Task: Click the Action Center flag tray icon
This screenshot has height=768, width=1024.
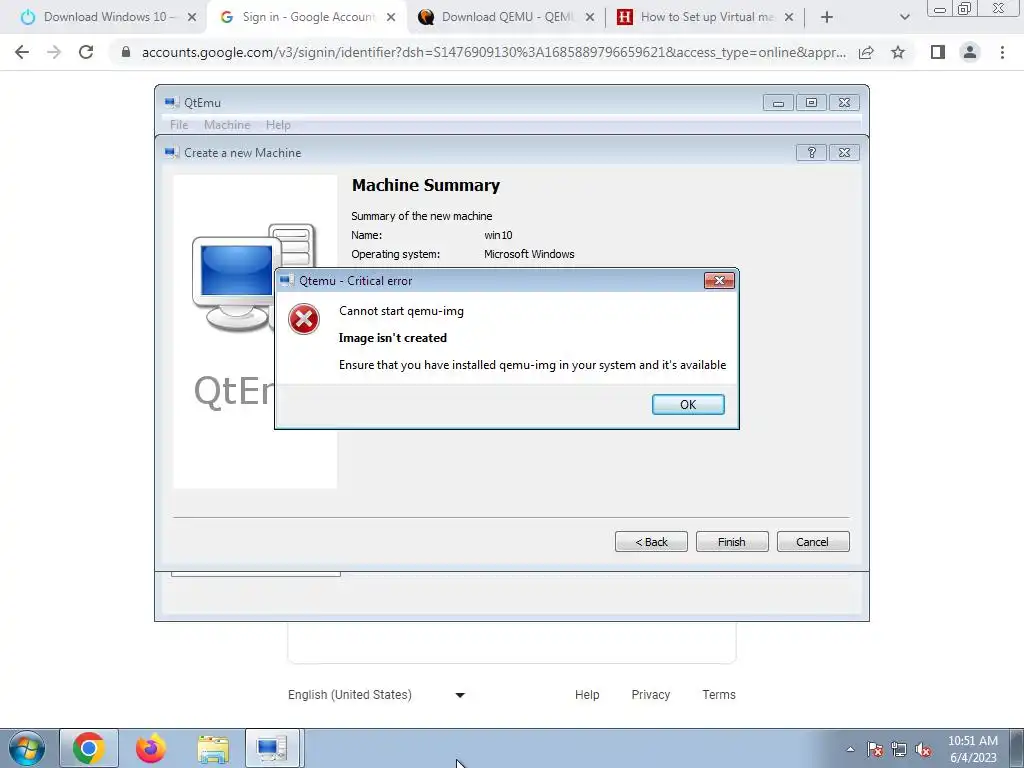Action: [x=875, y=749]
